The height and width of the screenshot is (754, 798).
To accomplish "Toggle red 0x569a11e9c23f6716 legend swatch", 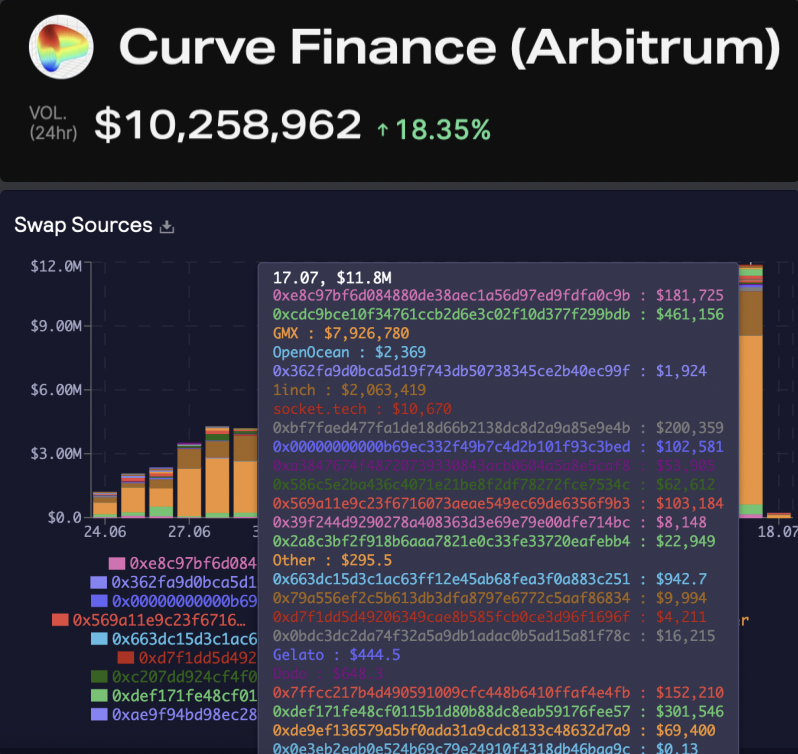I will (60, 620).
